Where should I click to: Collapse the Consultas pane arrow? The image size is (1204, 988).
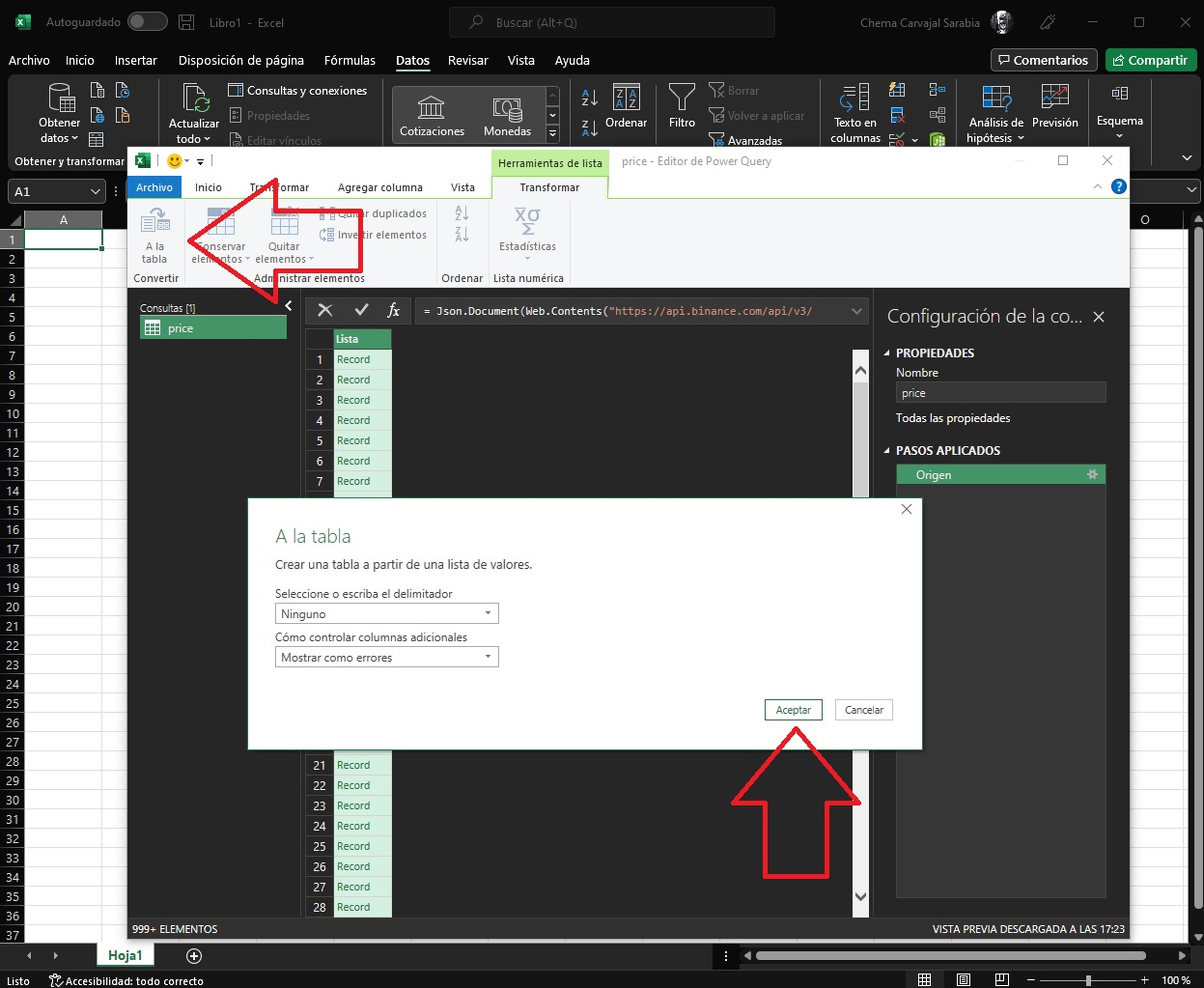tap(288, 306)
